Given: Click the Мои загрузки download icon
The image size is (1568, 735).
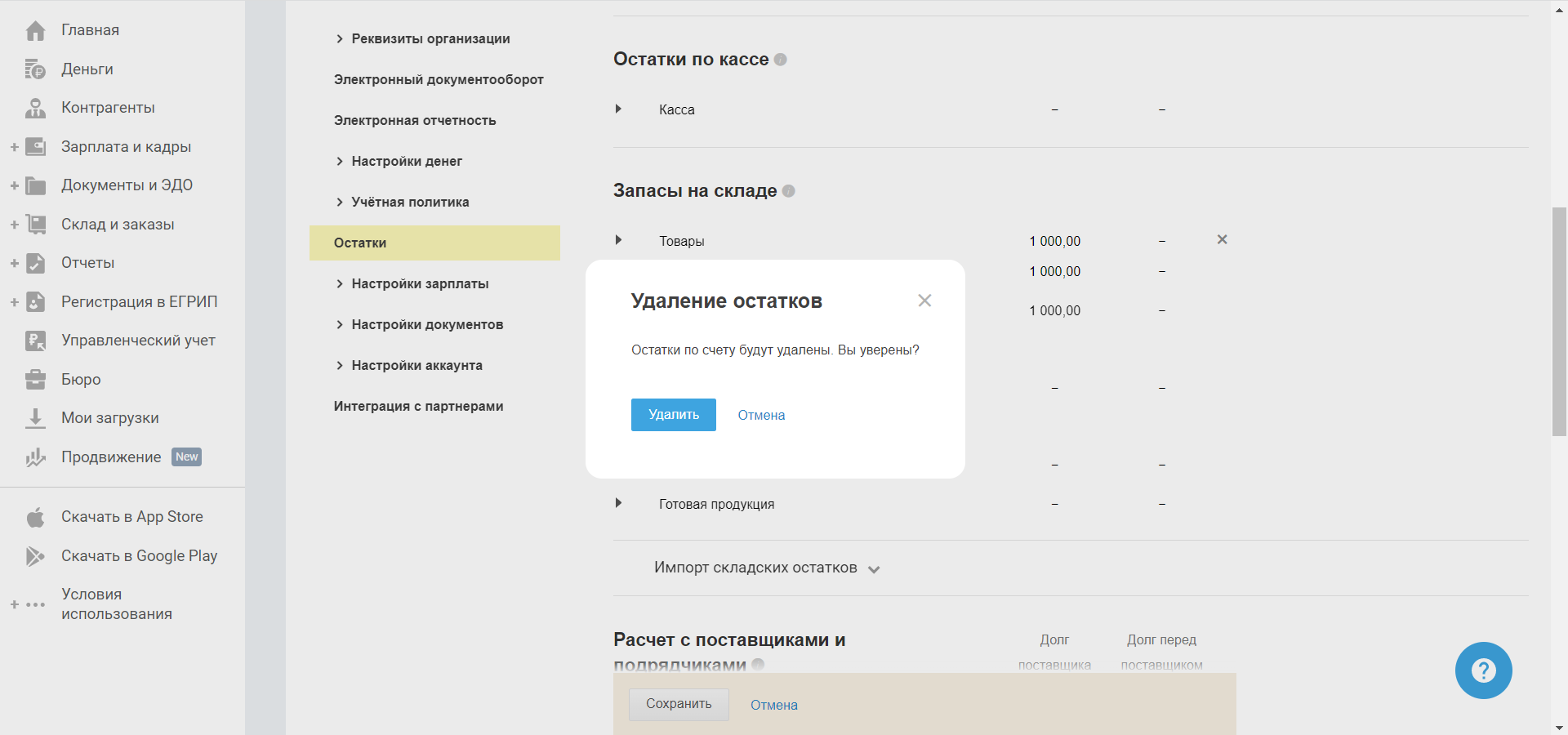Looking at the screenshot, I should 35,418.
